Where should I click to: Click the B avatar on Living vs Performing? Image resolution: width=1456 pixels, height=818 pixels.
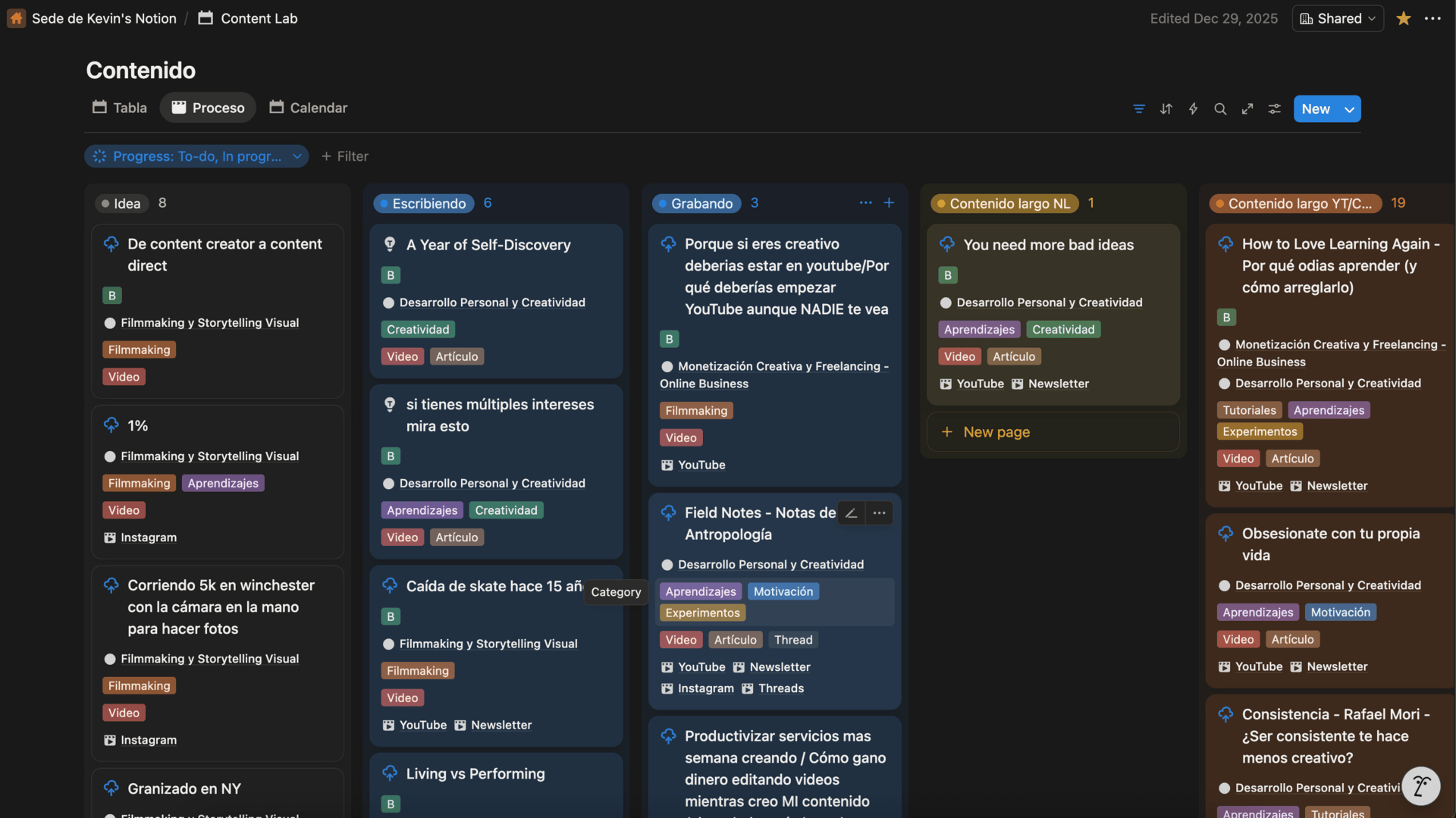coord(391,804)
